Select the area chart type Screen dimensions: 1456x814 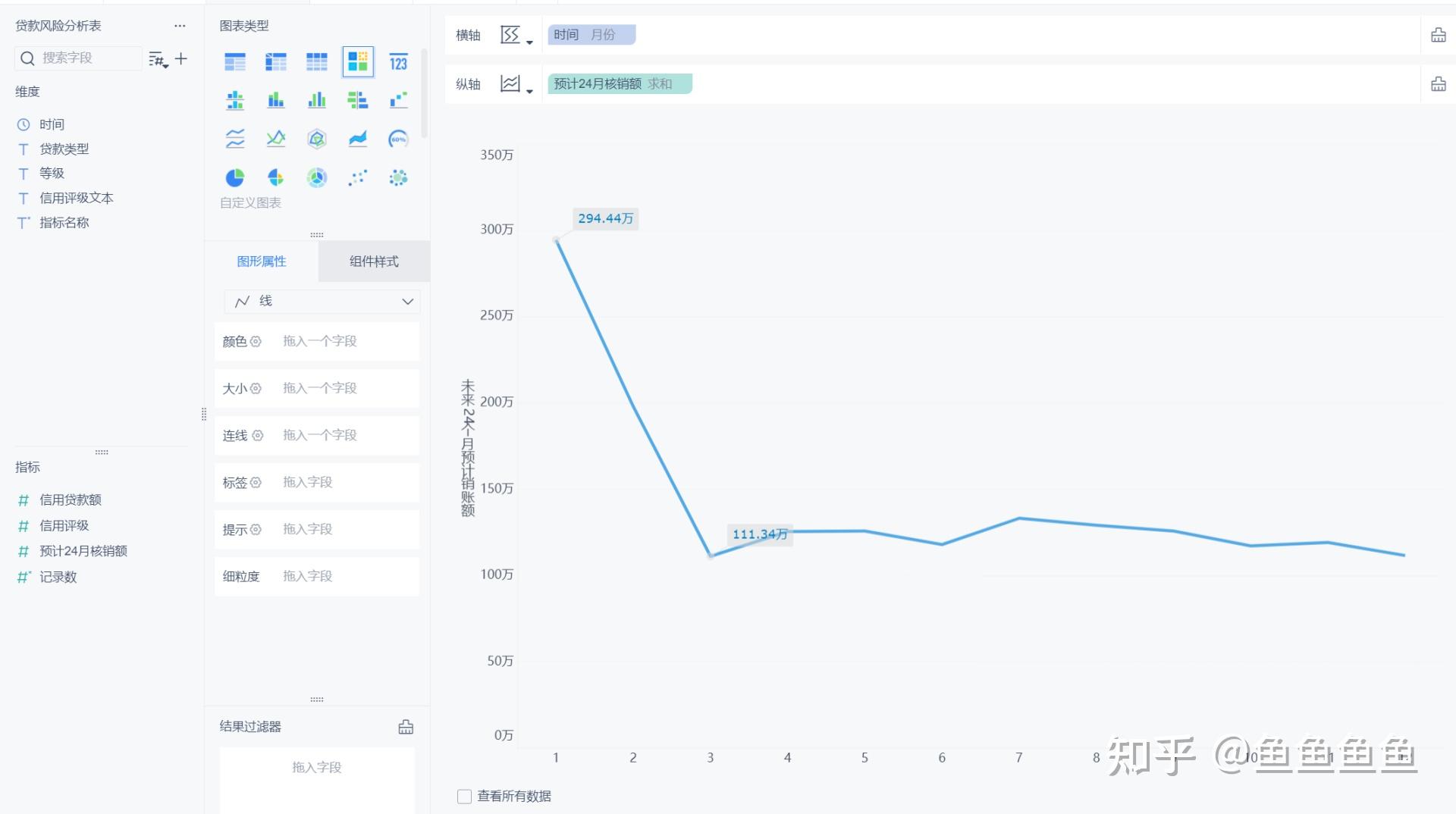point(358,139)
